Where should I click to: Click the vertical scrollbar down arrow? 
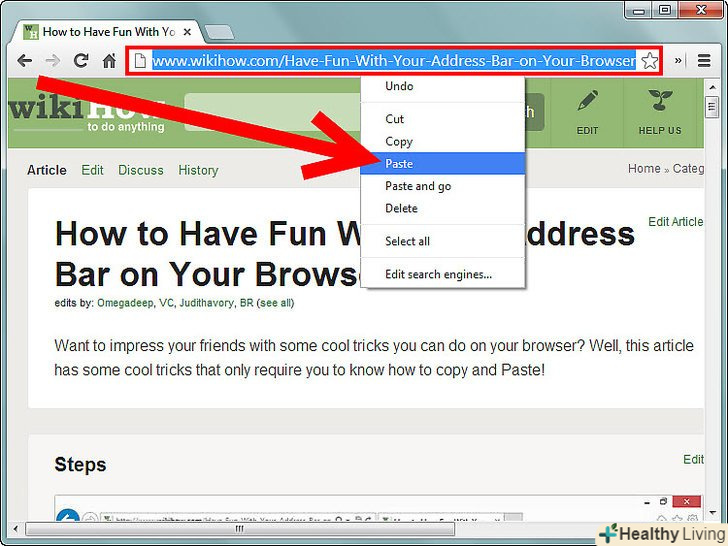712,513
